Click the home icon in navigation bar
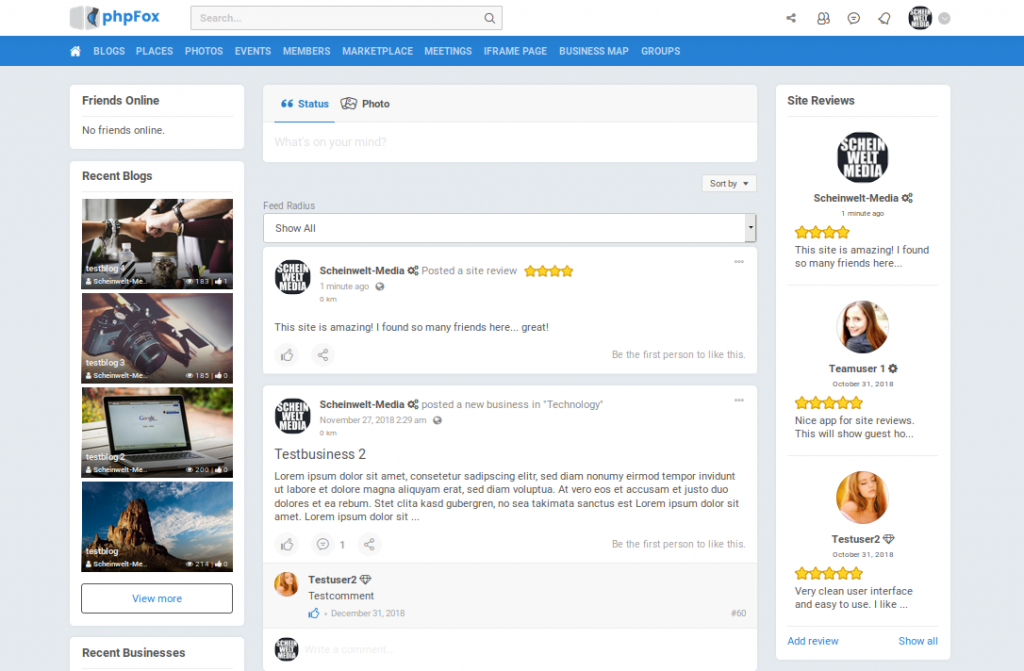The height and width of the screenshot is (671, 1024). pyautogui.click(x=75, y=50)
